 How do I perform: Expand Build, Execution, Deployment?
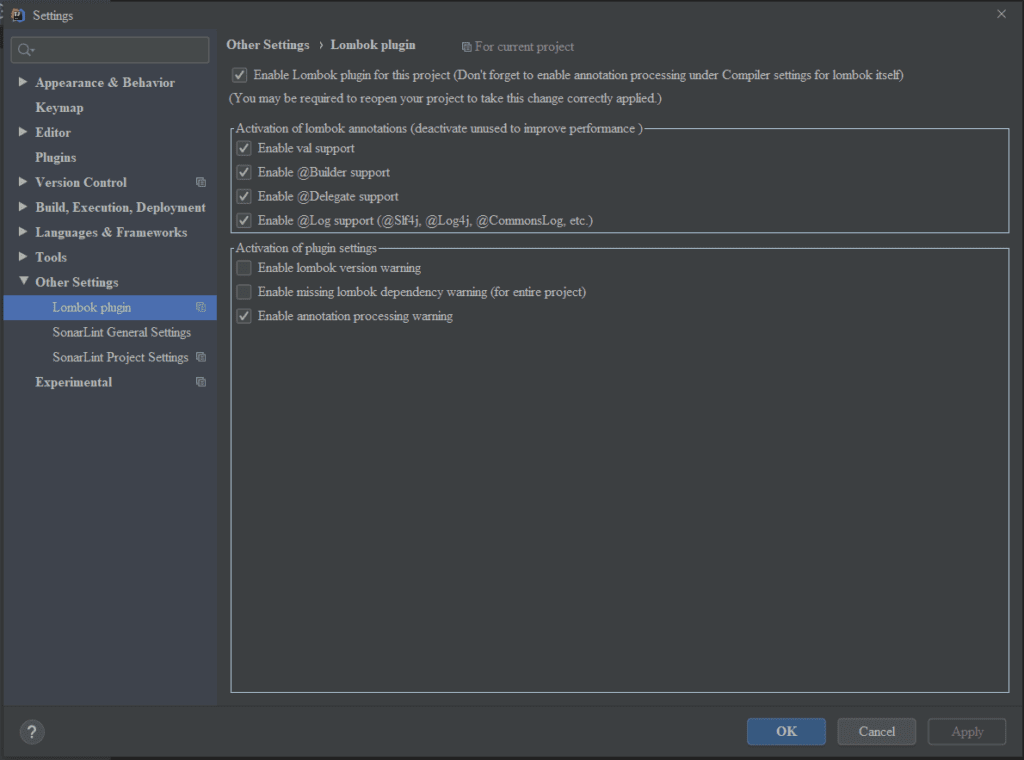(x=22, y=207)
